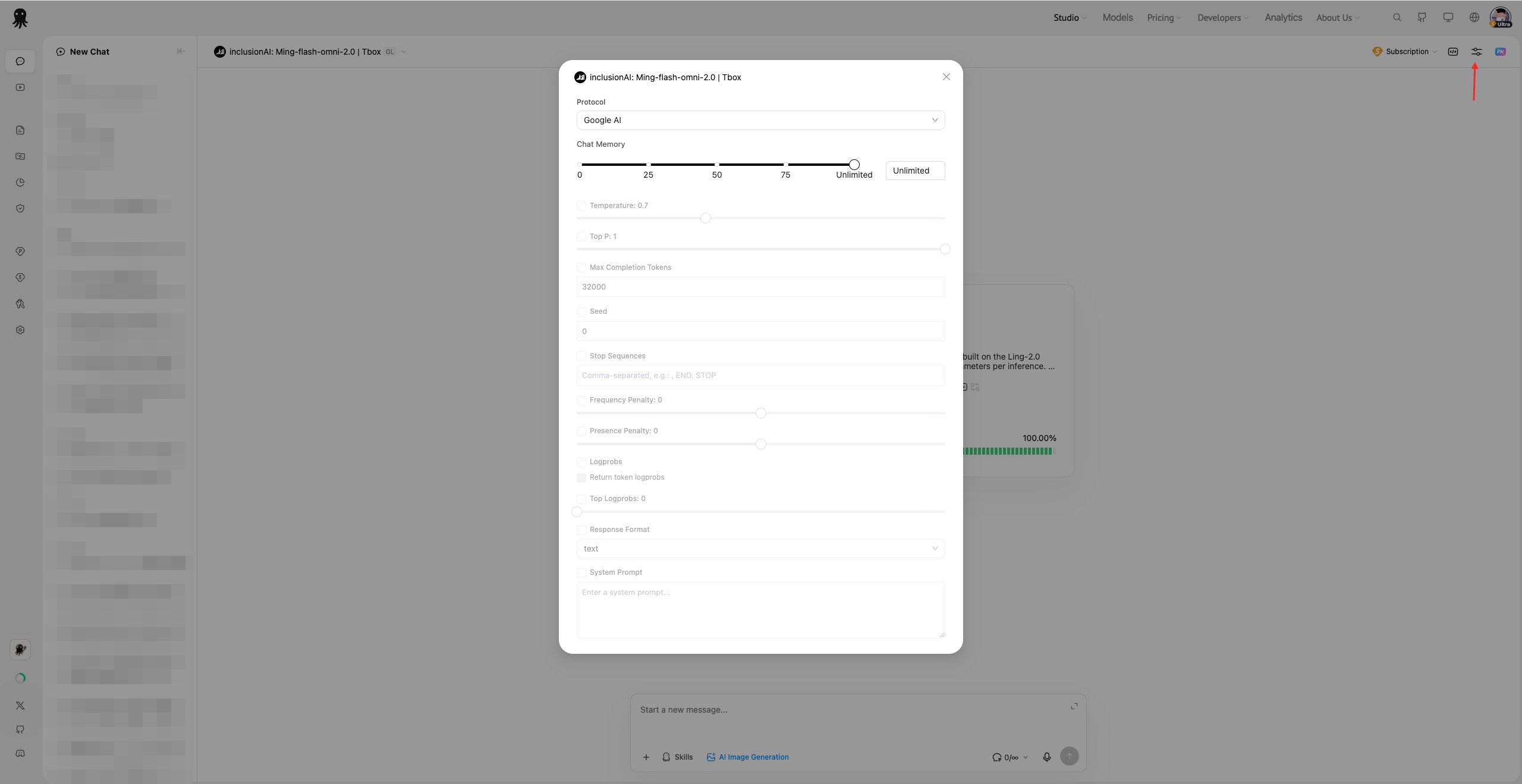This screenshot has width=1522, height=784.
Task: Open the chat section in the left sidebar
Action: click(x=20, y=61)
